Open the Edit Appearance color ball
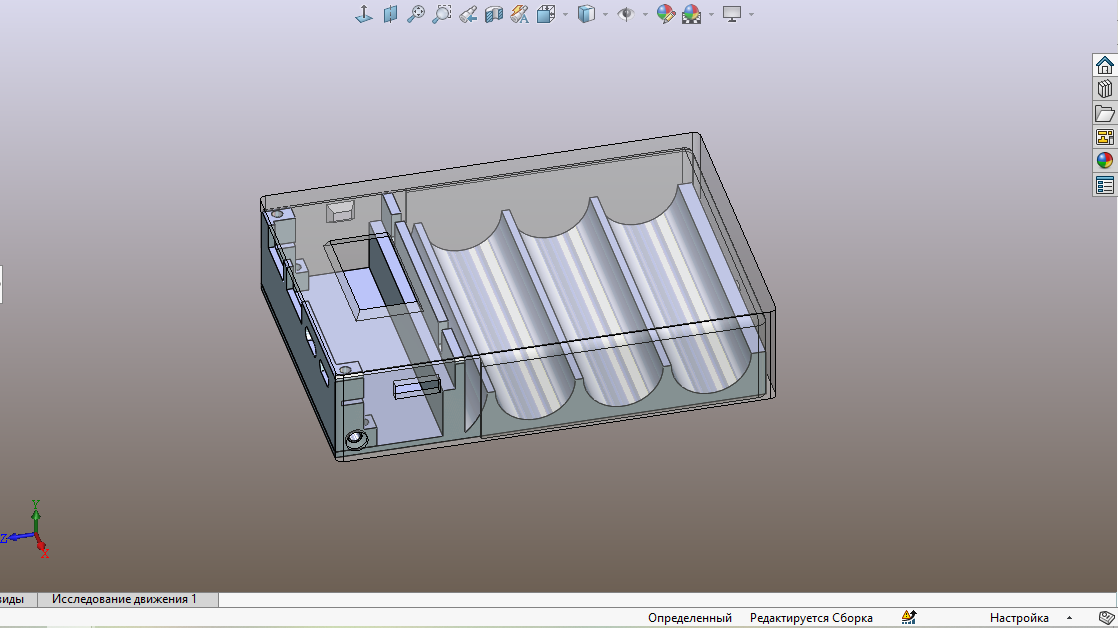Image resolution: width=1118 pixels, height=628 pixels. tap(665, 14)
